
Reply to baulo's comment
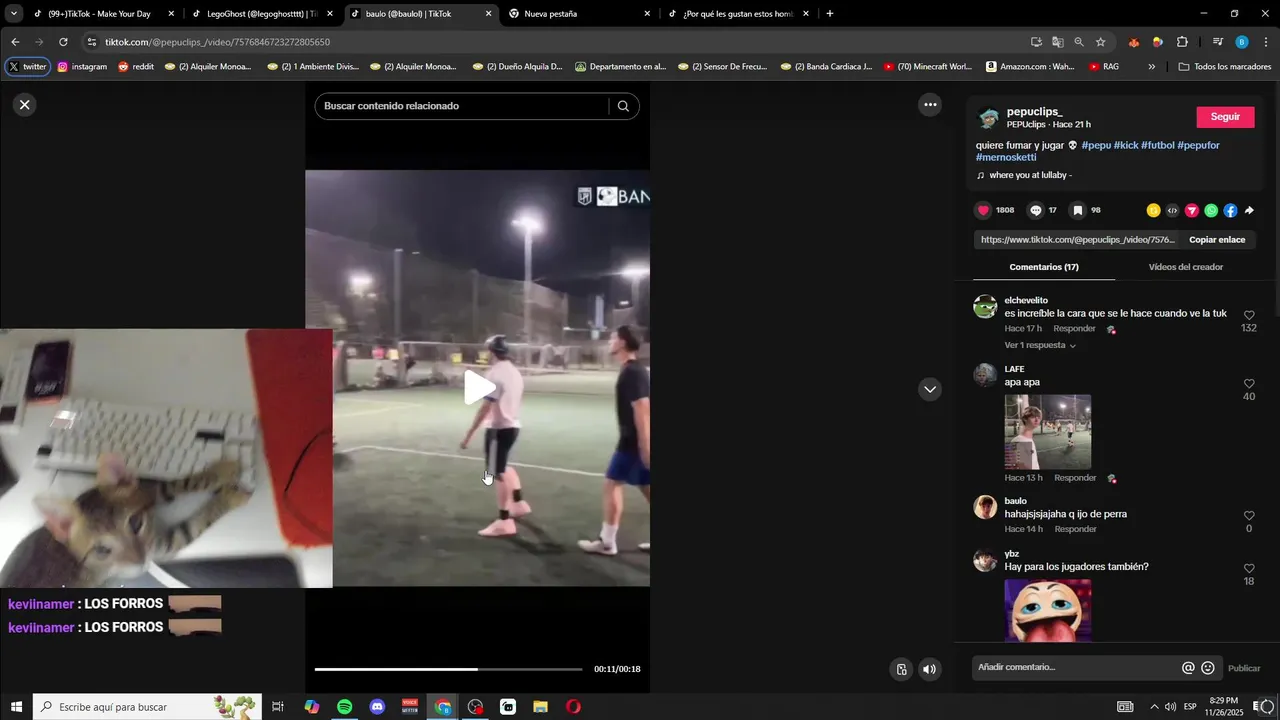[x=1075, y=529]
